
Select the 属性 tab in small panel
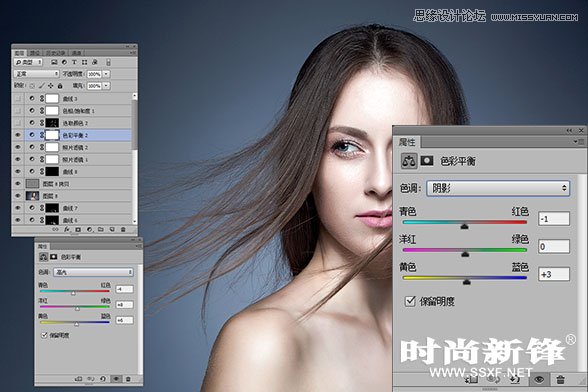pyautogui.click(x=42, y=246)
